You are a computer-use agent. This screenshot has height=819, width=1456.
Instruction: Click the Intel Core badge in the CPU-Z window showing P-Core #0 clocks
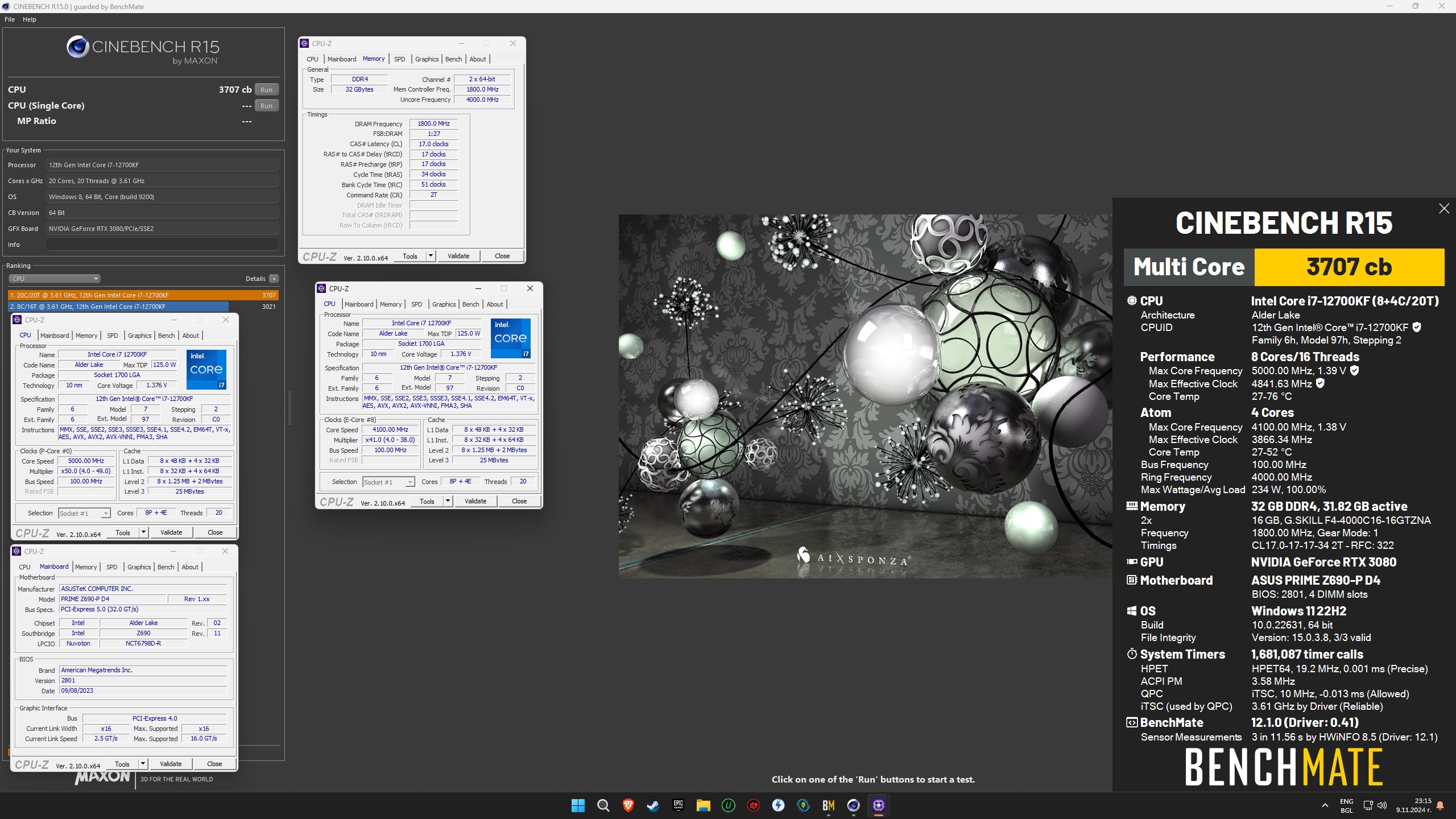(x=206, y=369)
